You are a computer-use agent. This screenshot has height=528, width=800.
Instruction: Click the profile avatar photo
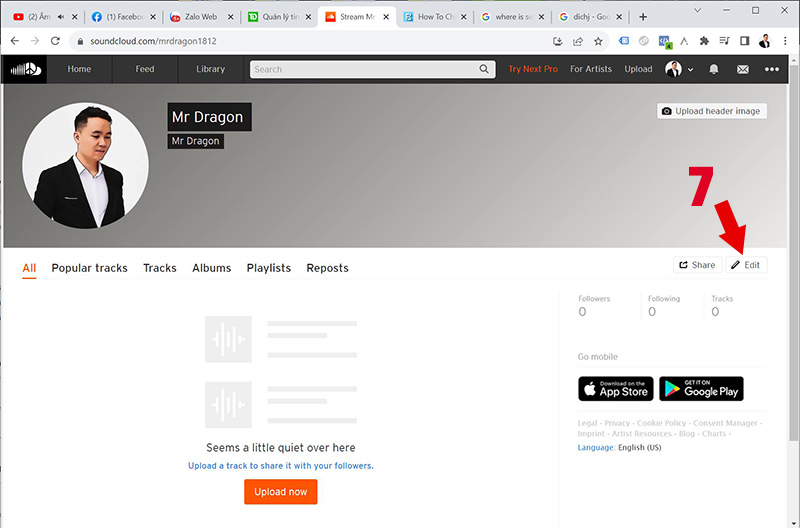click(86, 166)
